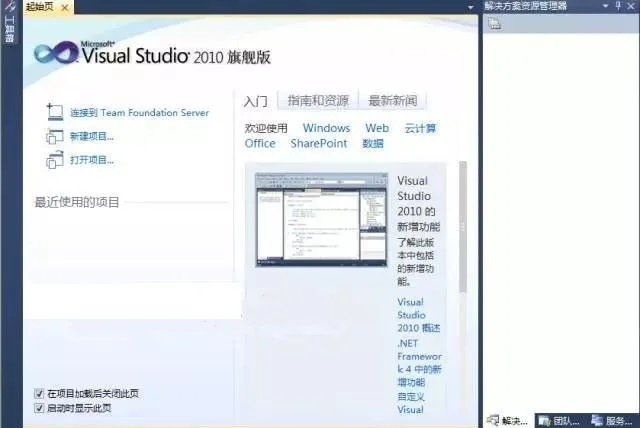Click the Connect to Team Foundation Server icon
The width and height of the screenshot is (640, 428).
click(55, 112)
